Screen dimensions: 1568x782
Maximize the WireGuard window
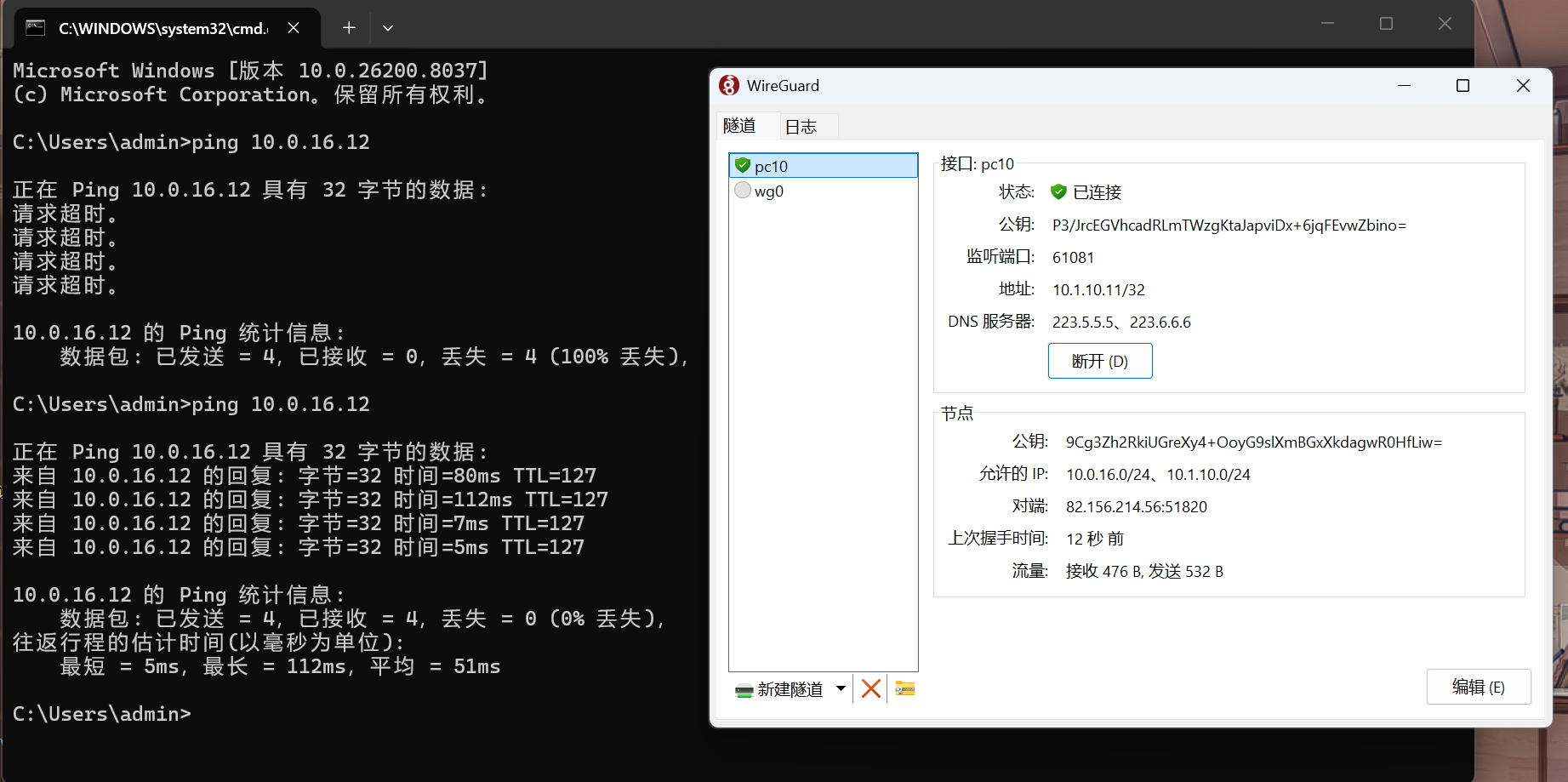click(x=1463, y=86)
